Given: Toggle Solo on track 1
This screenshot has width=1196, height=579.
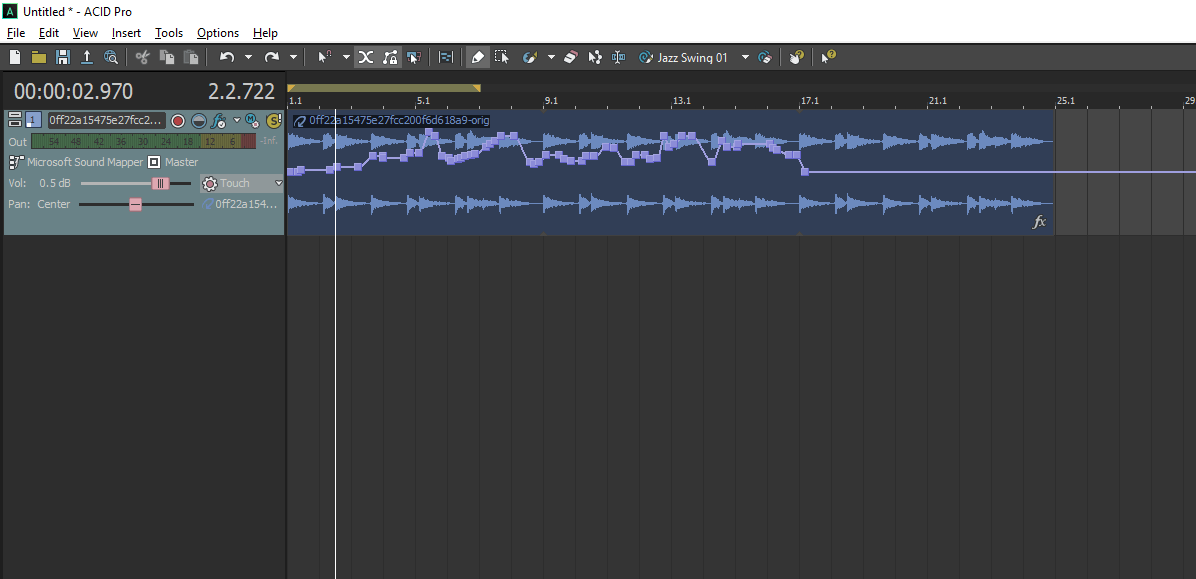Looking at the screenshot, I should (273, 121).
